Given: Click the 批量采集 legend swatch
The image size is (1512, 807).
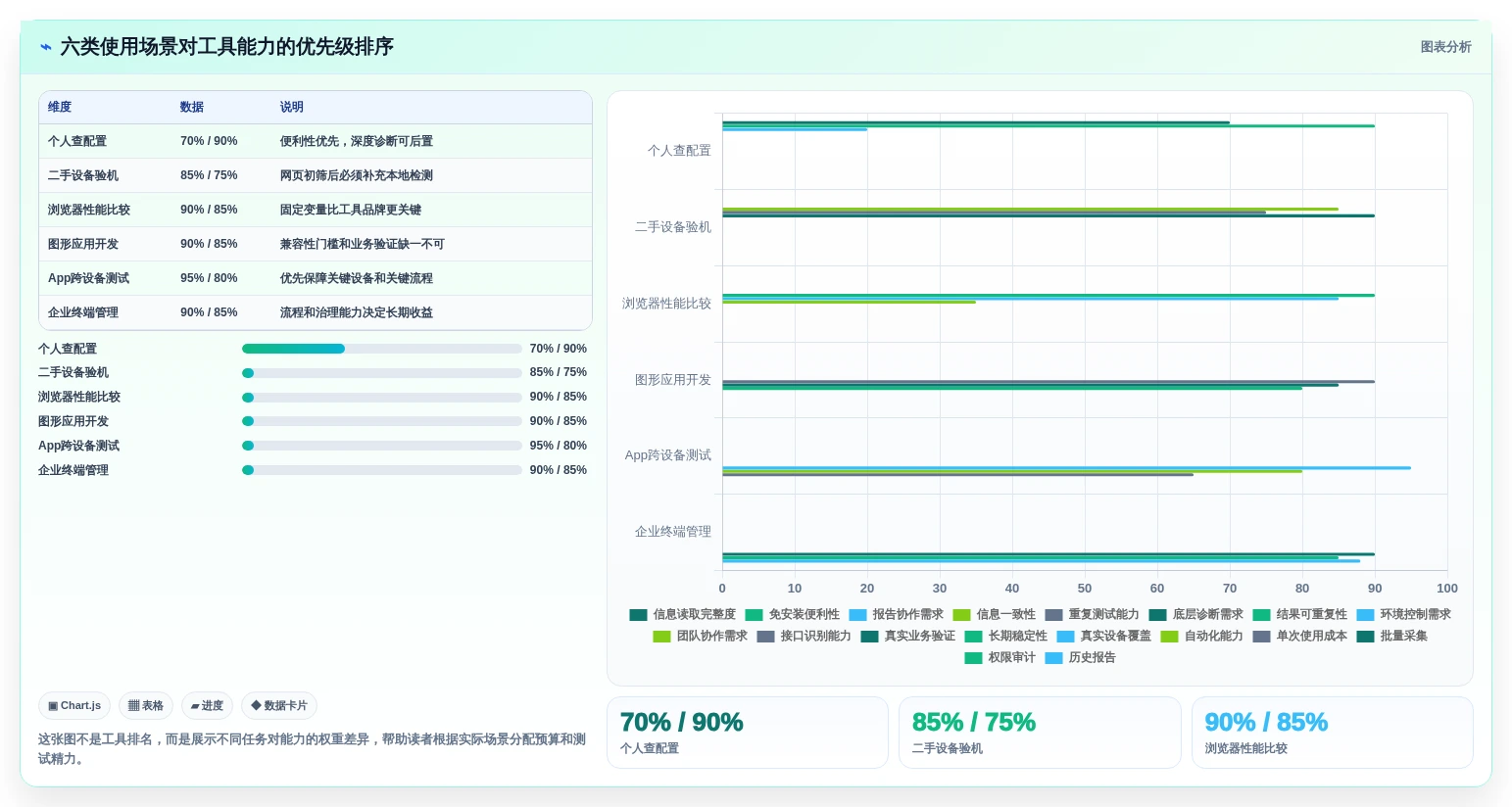Looking at the screenshot, I should pos(1365,637).
